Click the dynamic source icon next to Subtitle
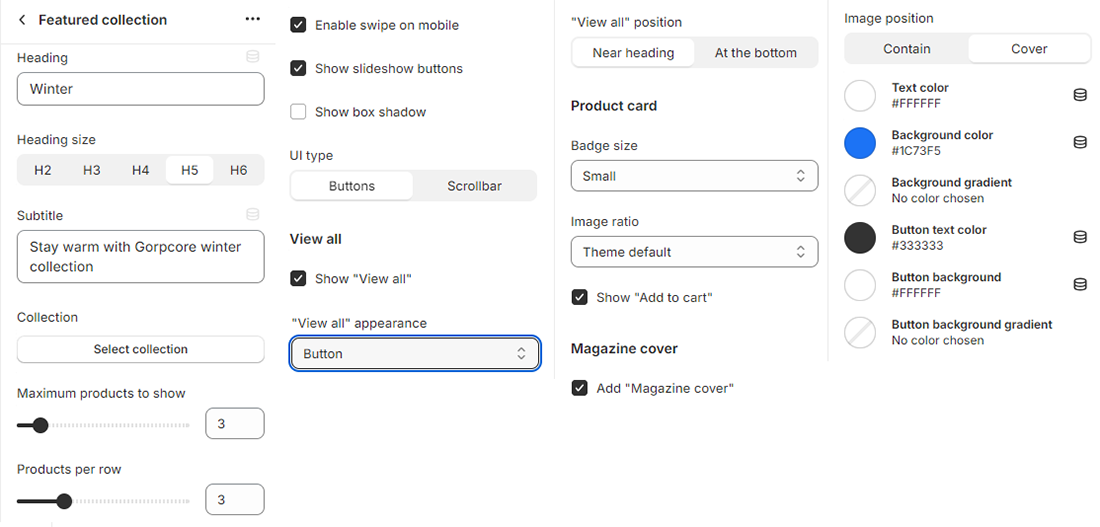 click(253, 214)
